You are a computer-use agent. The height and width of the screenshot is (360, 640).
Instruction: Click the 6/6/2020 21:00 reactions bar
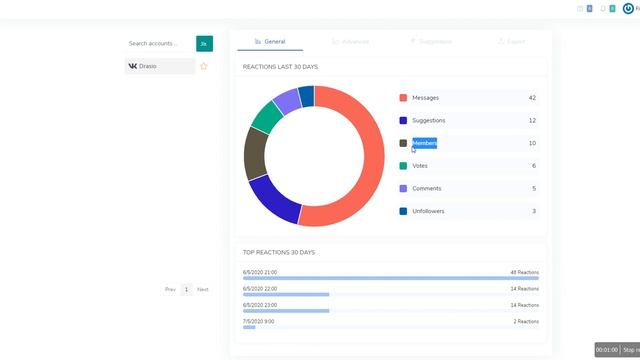391,278
